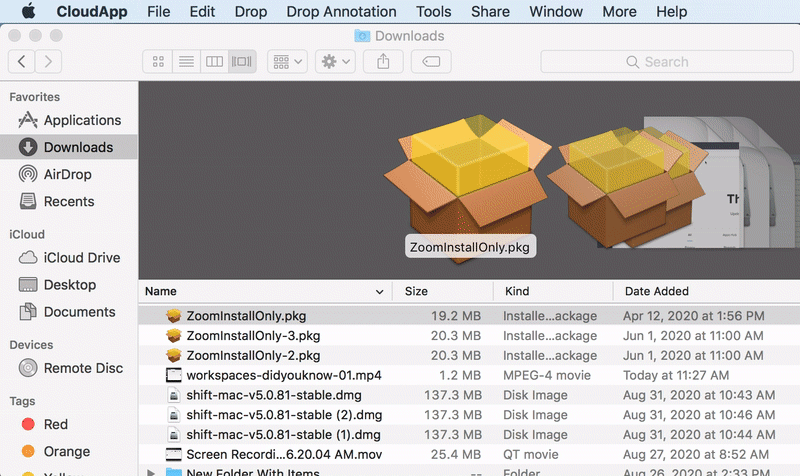The width and height of the screenshot is (800, 476).
Task: Open AirDrop in the sidebar
Action: click(x=69, y=174)
